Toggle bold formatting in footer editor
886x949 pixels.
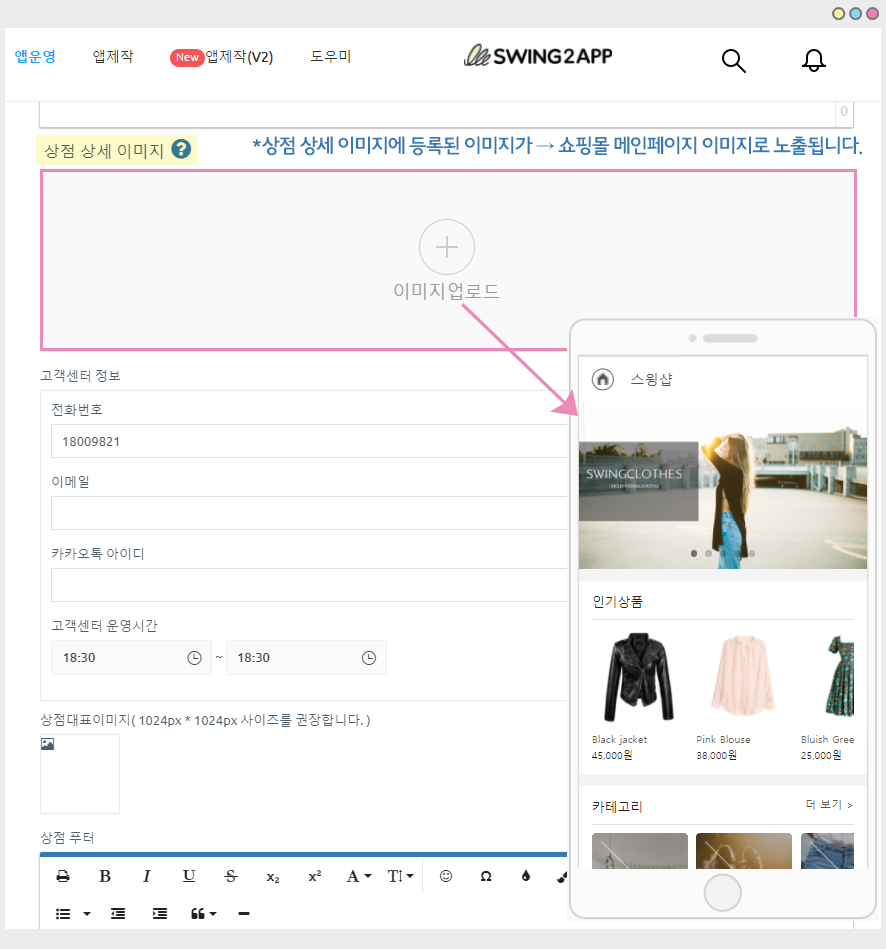pyautogui.click(x=105, y=876)
